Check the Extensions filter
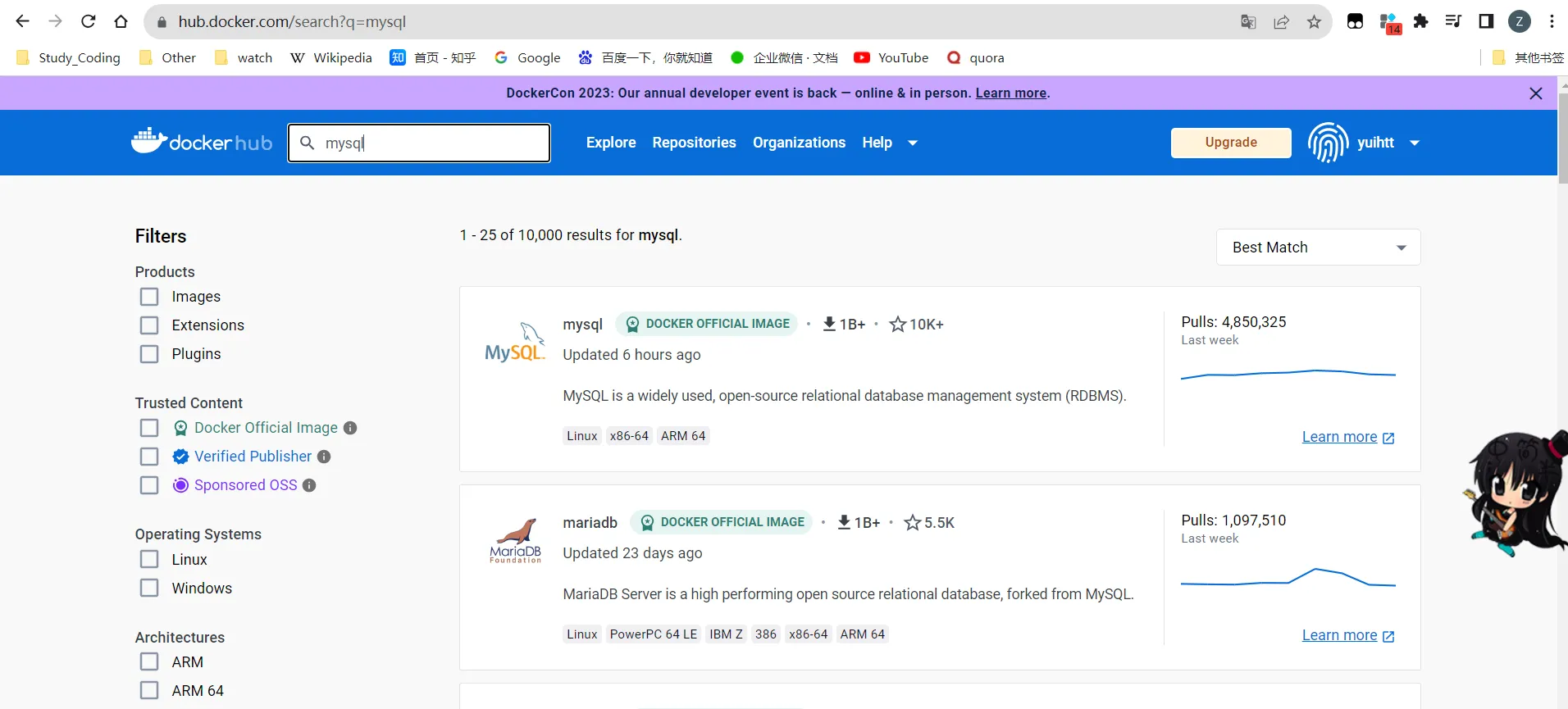This screenshot has width=1568, height=709. coord(149,325)
